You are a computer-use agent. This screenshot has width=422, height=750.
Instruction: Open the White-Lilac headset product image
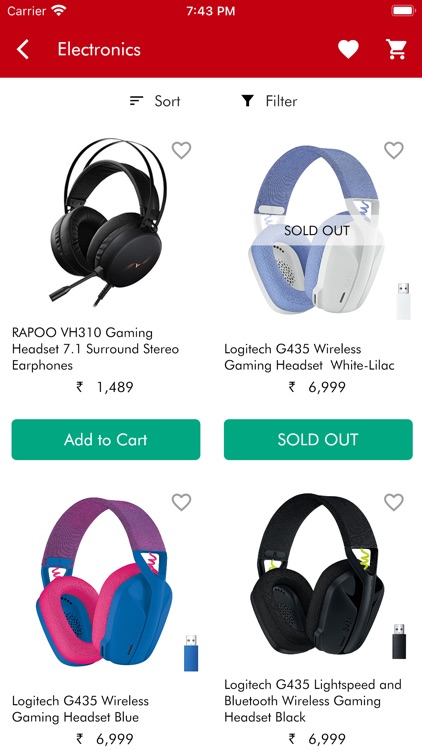(318, 230)
